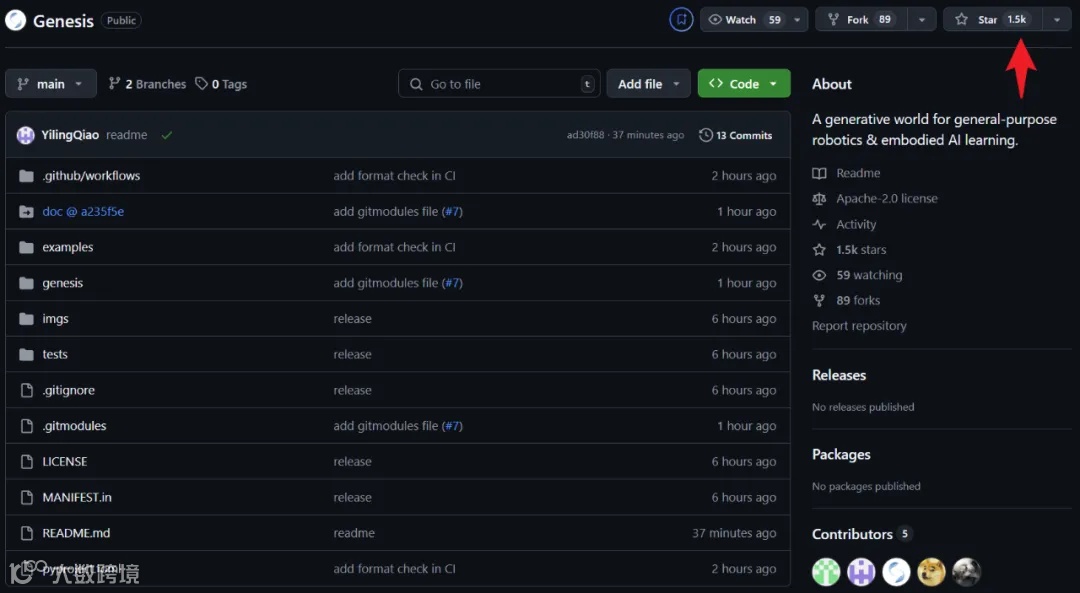Open the tests folder
The image size is (1080, 593).
pyautogui.click(x=55, y=355)
